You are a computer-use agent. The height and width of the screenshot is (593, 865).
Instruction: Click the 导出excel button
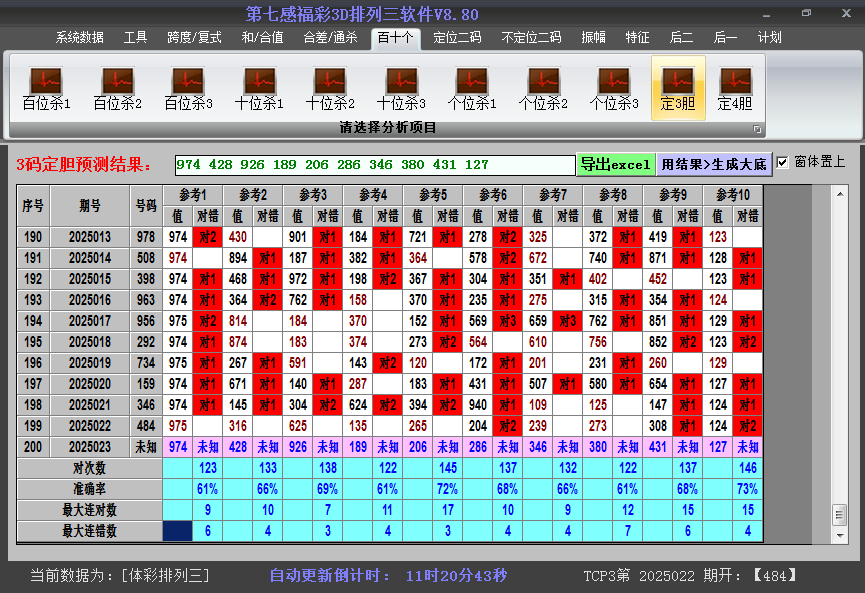tap(616, 164)
